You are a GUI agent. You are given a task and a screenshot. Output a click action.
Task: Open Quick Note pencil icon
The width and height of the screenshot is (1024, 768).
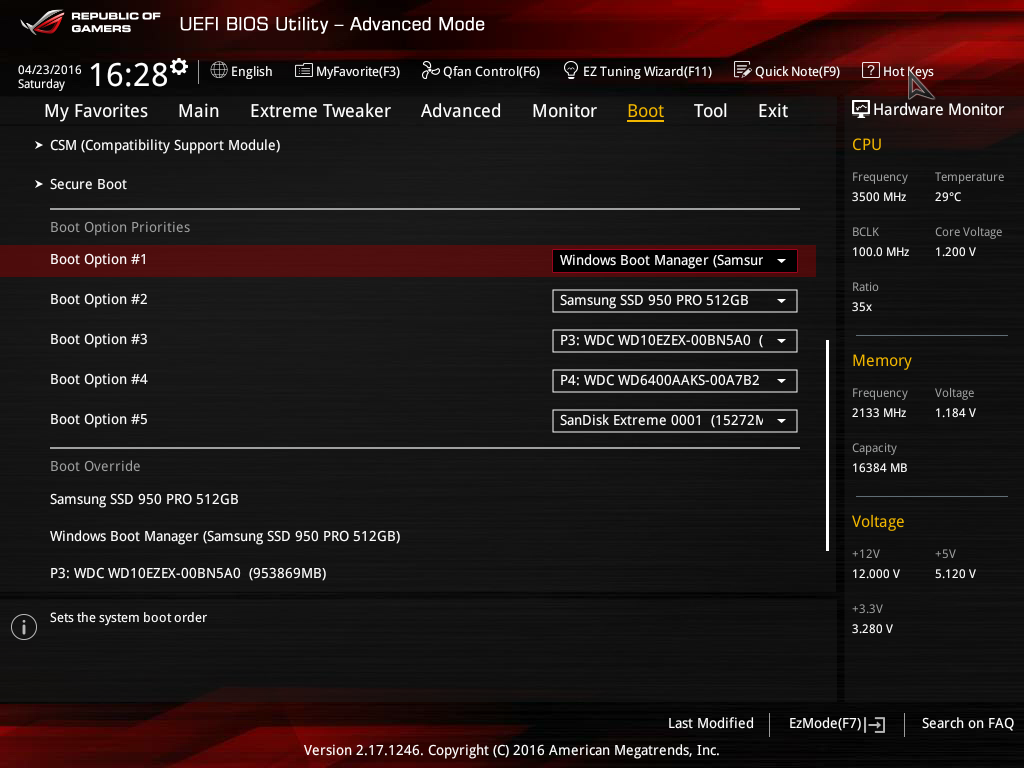(742, 70)
